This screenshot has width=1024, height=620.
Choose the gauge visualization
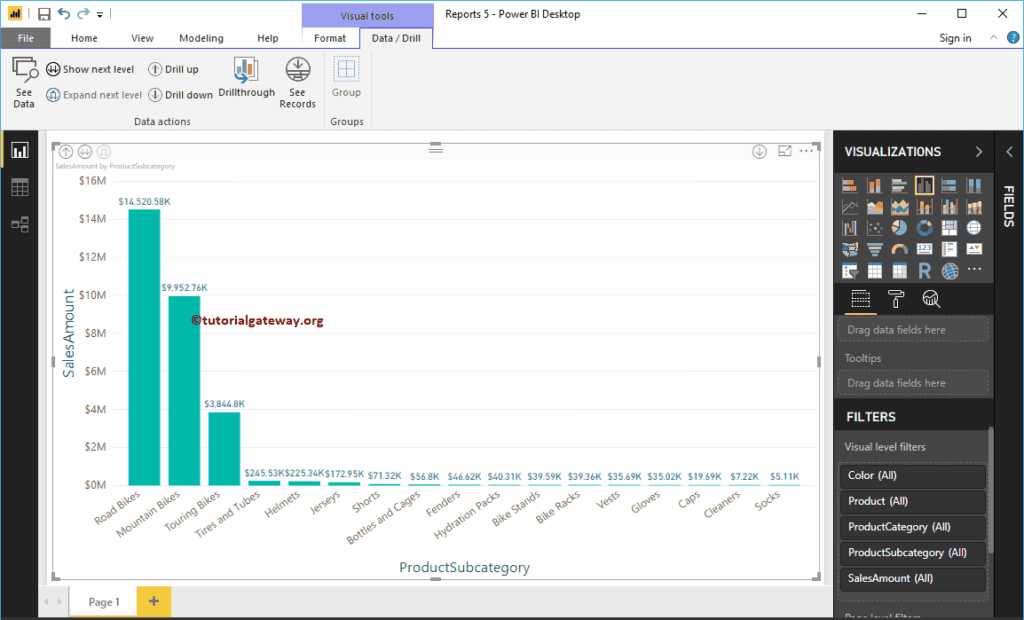pos(899,249)
